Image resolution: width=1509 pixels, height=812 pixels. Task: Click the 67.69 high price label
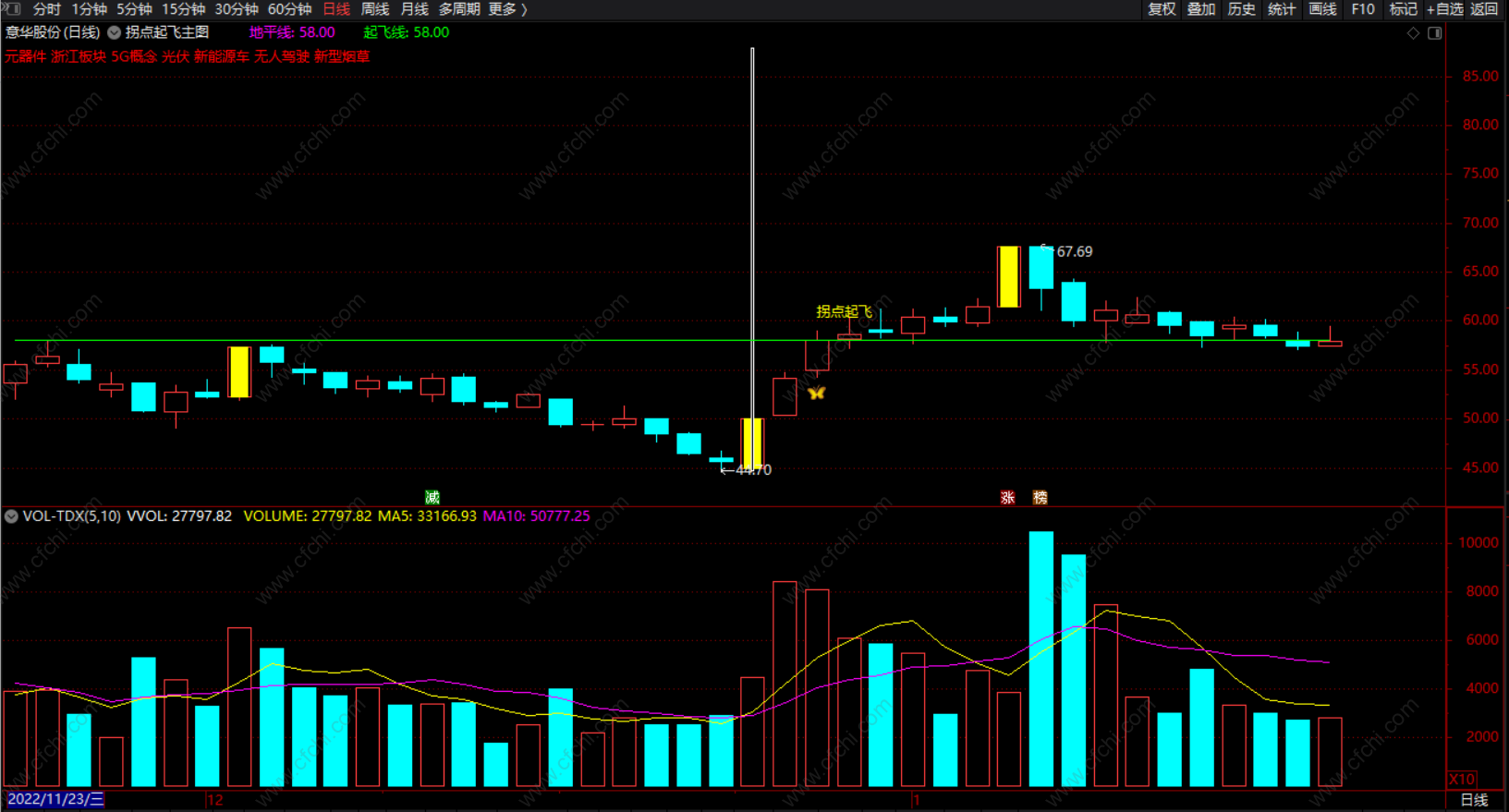[1075, 251]
